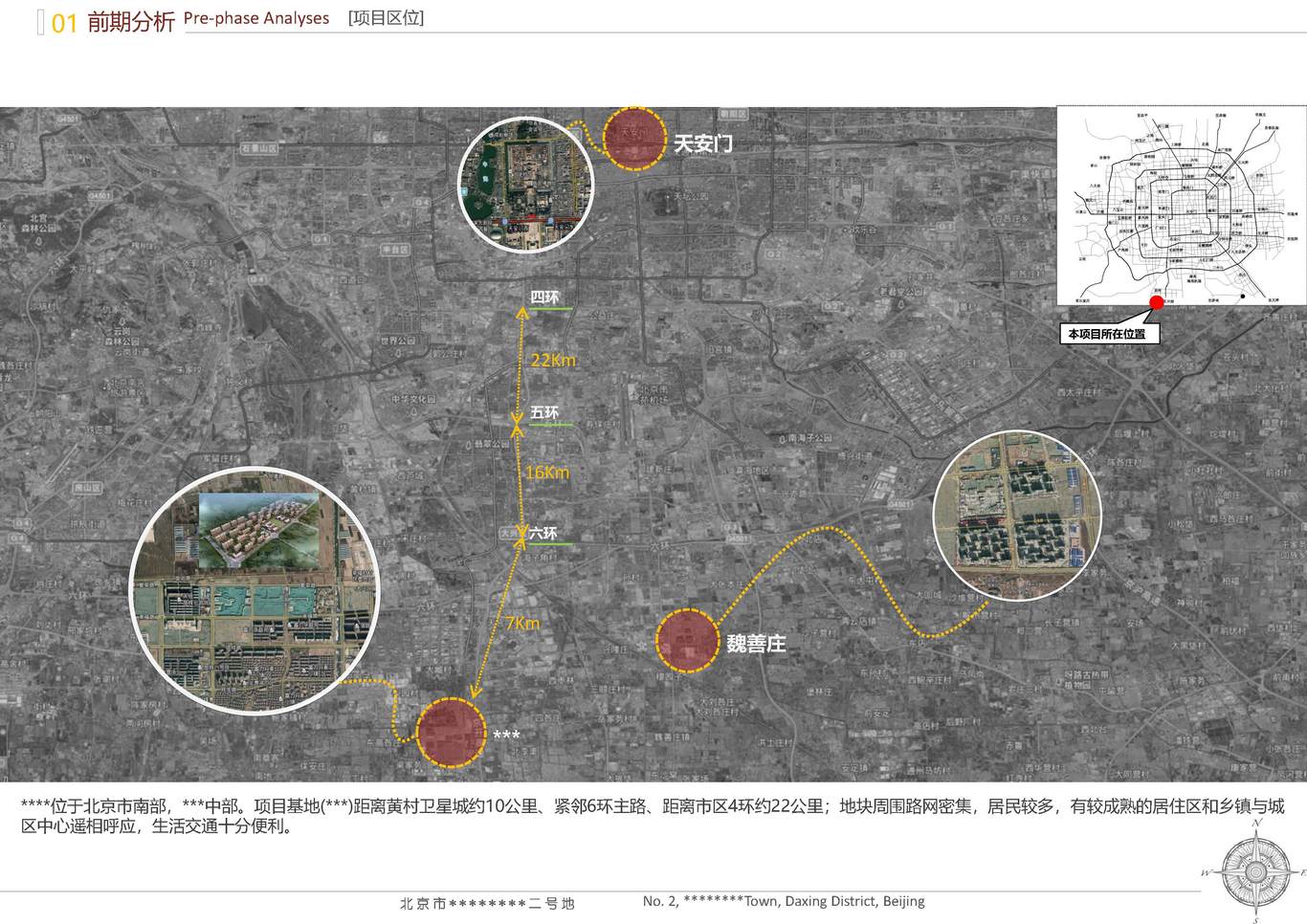The image size is (1307, 924).
Task: Click the 四环 ring road label
Action: tap(544, 297)
